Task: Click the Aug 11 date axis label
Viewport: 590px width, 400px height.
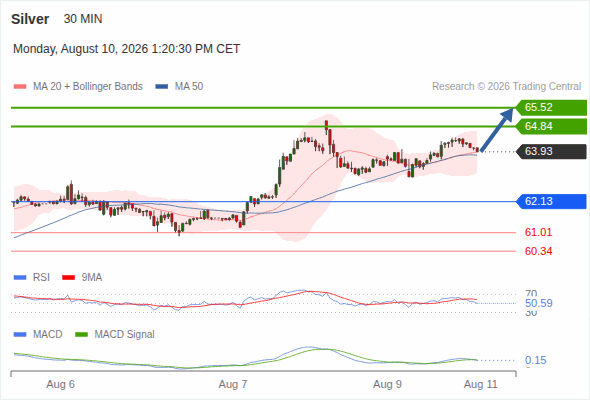Action: pos(481,384)
